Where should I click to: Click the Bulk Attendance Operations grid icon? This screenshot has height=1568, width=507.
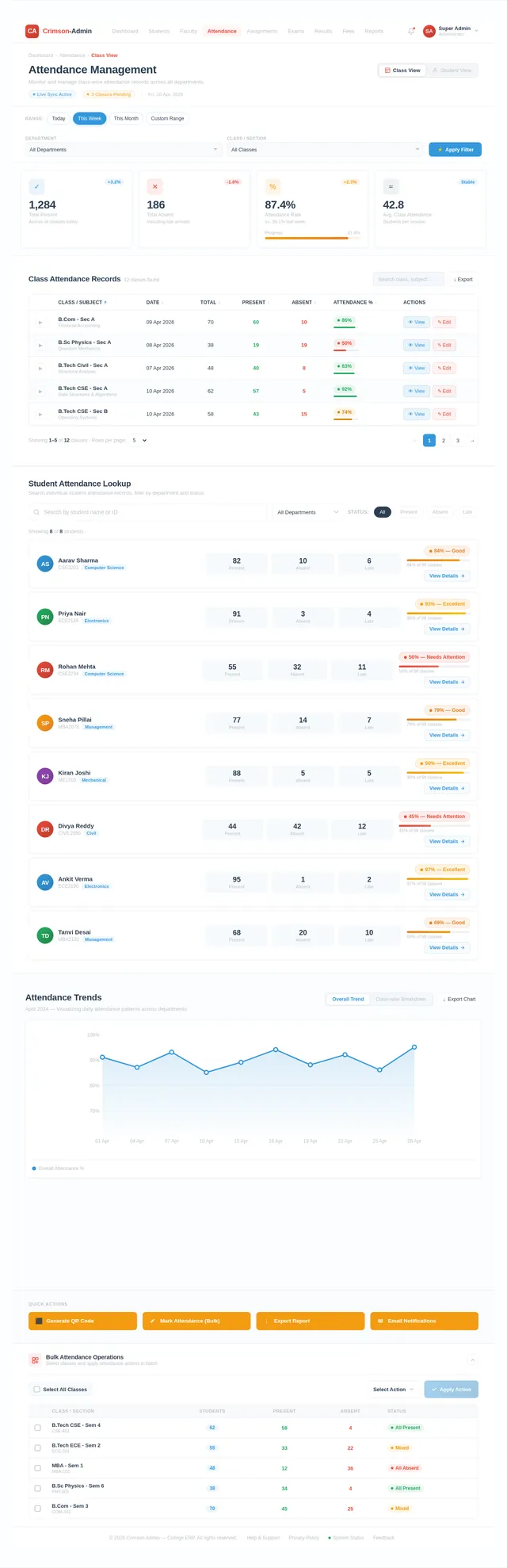35,1360
